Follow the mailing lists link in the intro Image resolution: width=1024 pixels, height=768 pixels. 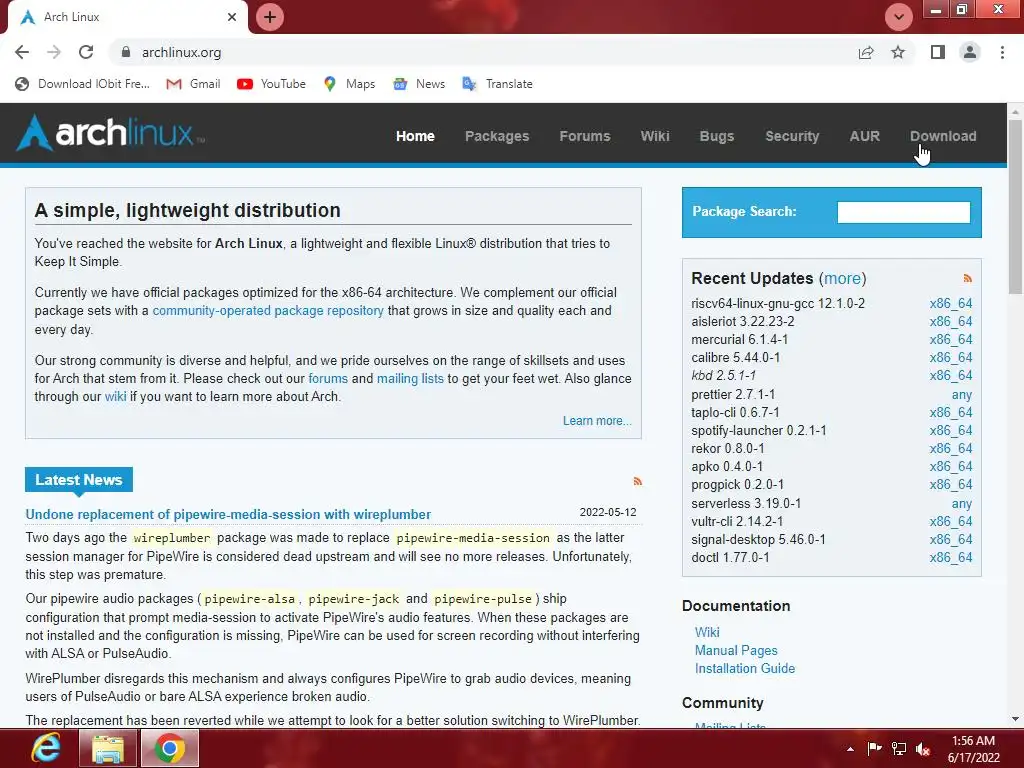tap(410, 379)
